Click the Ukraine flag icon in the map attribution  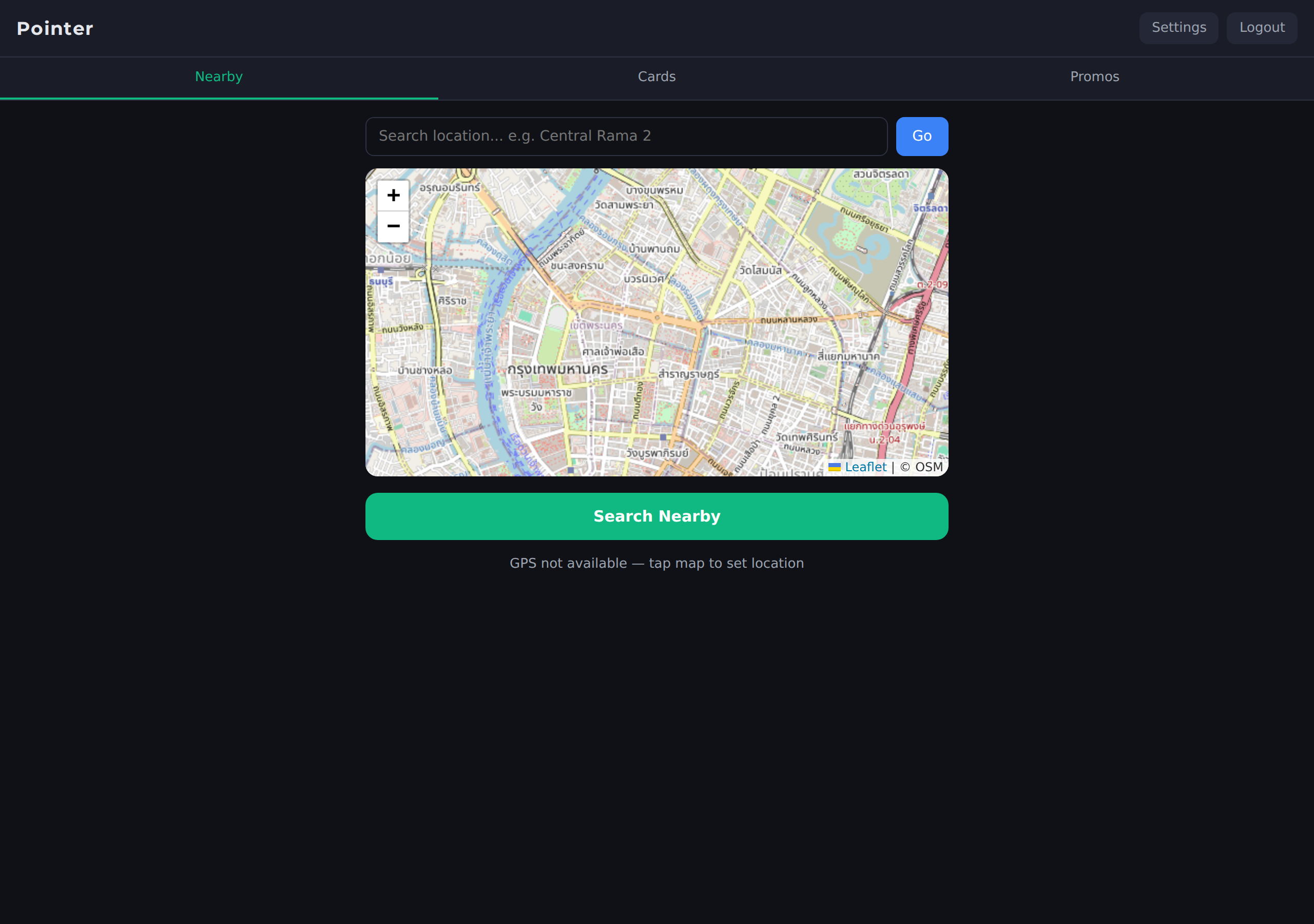pyautogui.click(x=836, y=467)
